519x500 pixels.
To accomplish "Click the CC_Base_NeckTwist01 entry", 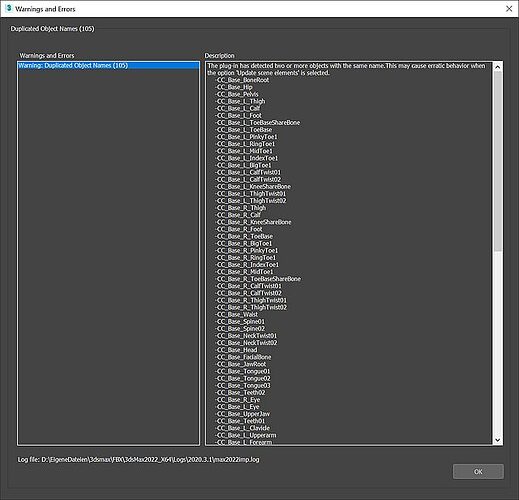I will click(246, 336).
